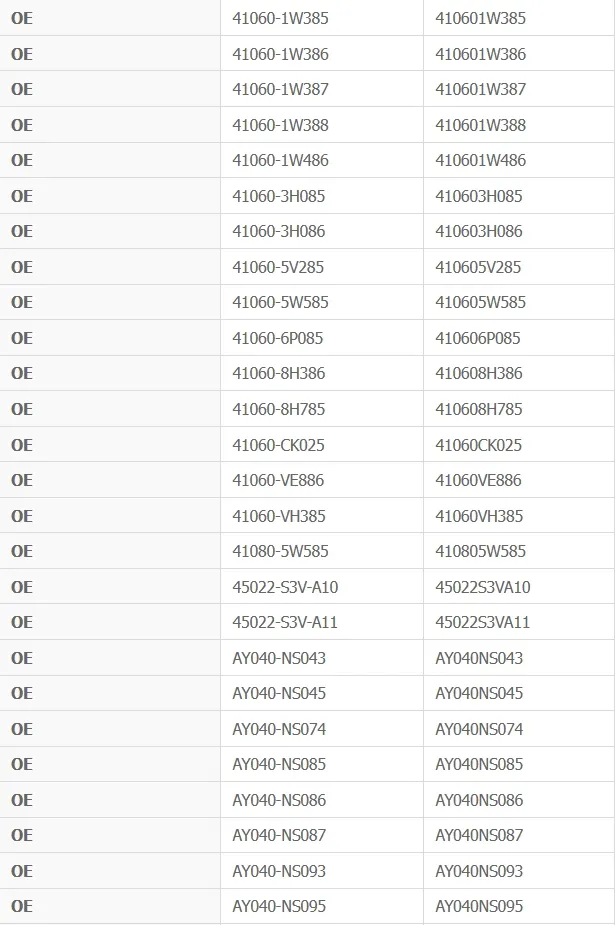Viewport: 615px width, 925px height.
Task: Select part number 41060-8H386
Action: coord(278,373)
